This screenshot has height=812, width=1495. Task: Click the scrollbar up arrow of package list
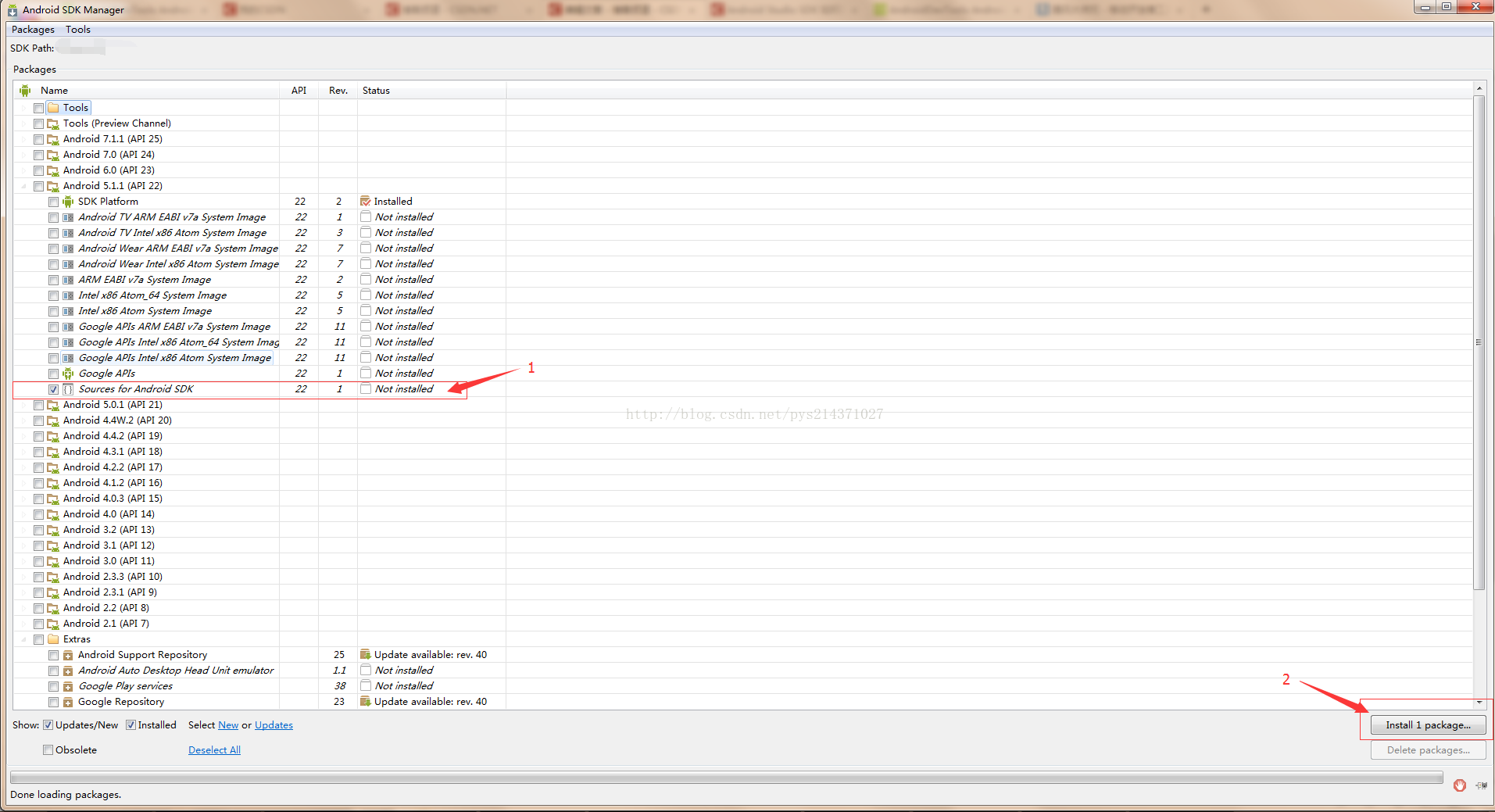(1479, 88)
